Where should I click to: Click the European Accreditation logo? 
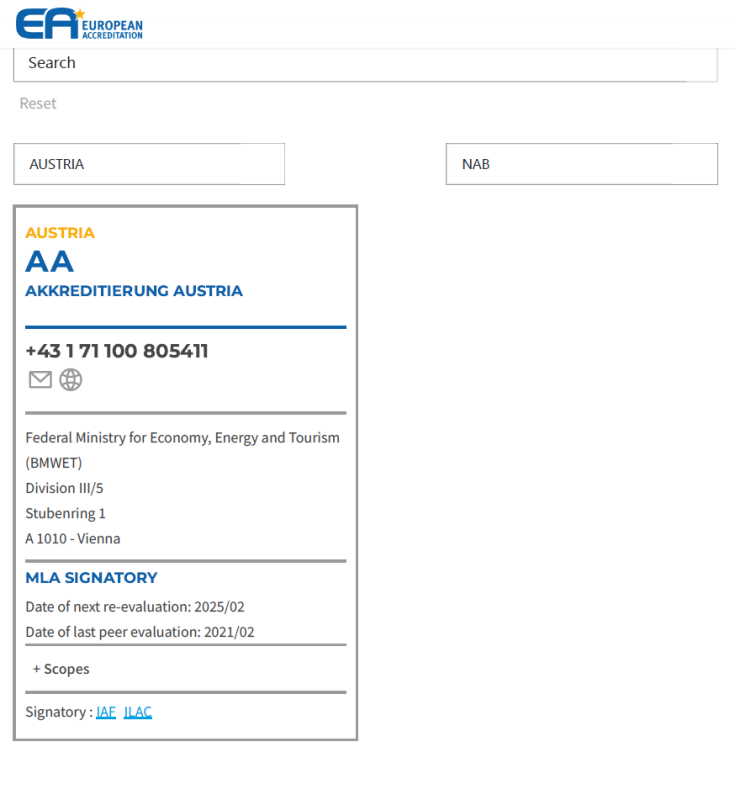pos(79,24)
